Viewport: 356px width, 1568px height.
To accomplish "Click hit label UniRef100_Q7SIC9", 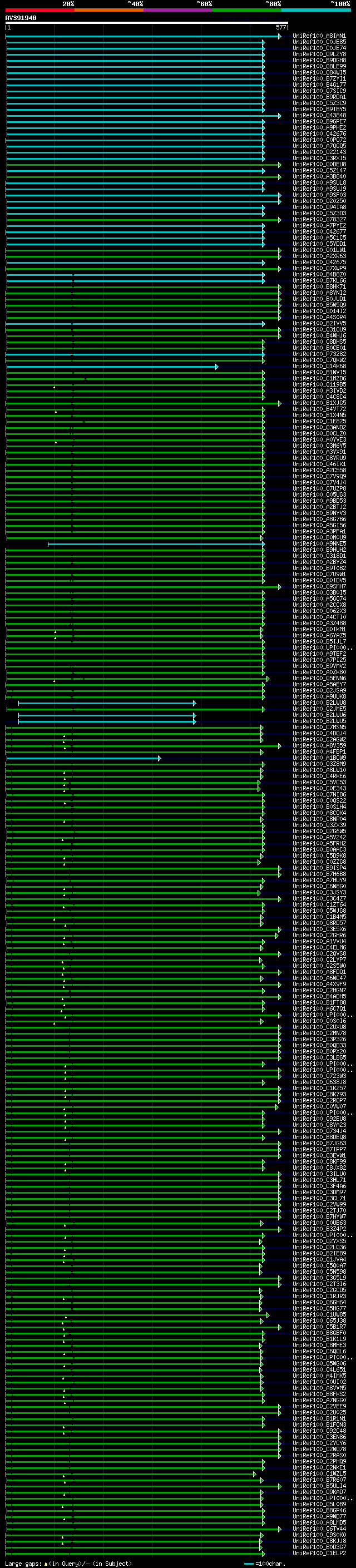I will [x=319, y=91].
